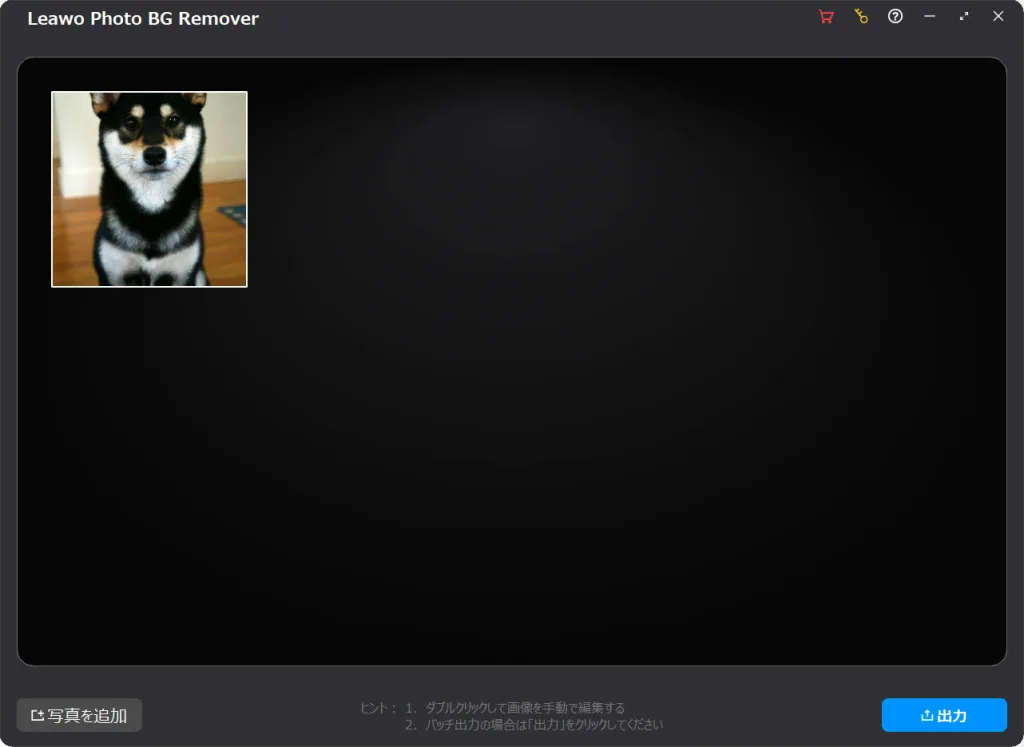The height and width of the screenshot is (747, 1024).
Task: Close the Leawo Photo BG Remover window
Action: tap(998, 17)
